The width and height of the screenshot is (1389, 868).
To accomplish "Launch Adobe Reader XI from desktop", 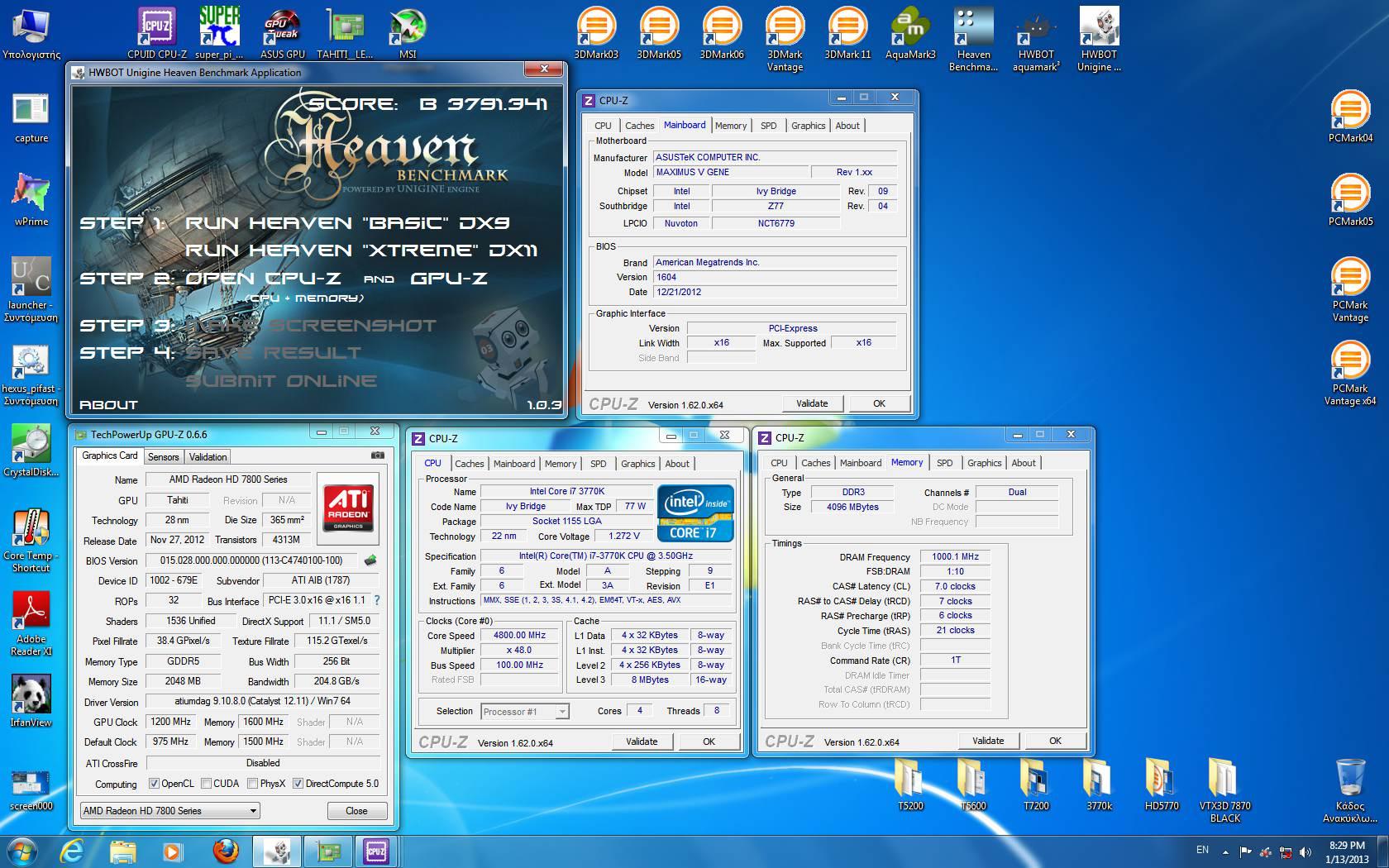I will point(31,623).
